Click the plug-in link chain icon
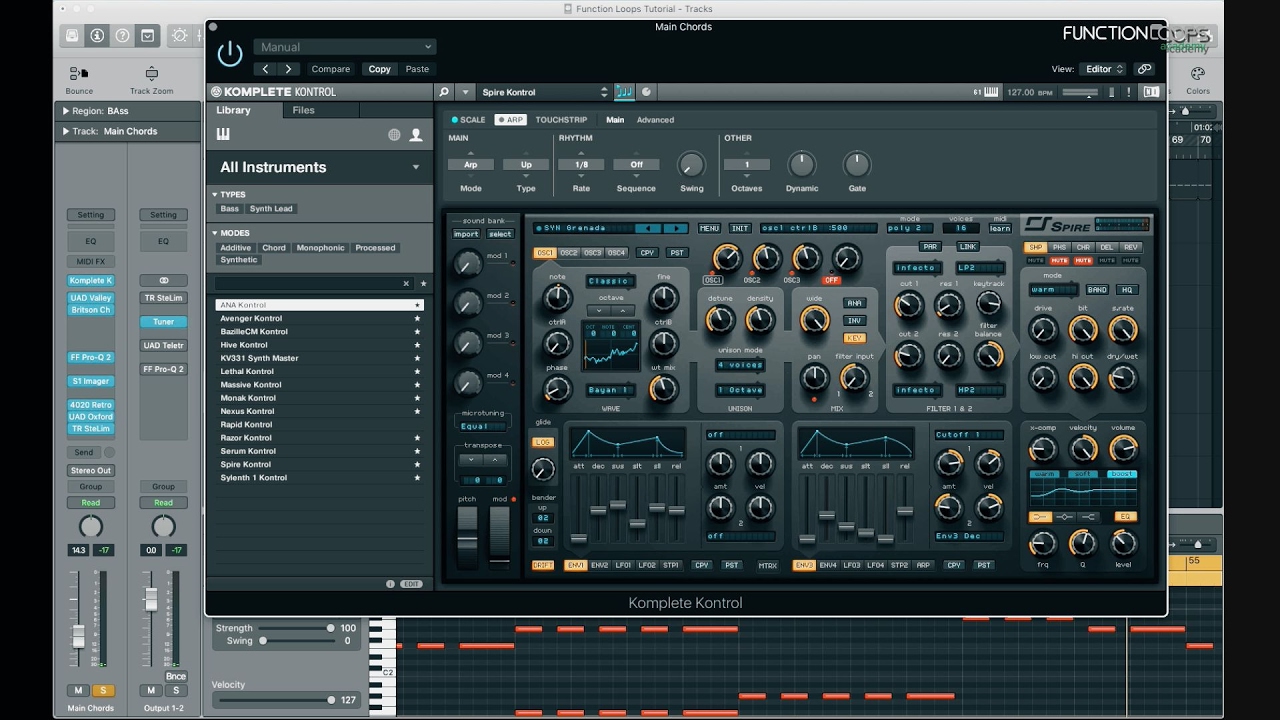This screenshot has height=720, width=1280. tap(1145, 69)
